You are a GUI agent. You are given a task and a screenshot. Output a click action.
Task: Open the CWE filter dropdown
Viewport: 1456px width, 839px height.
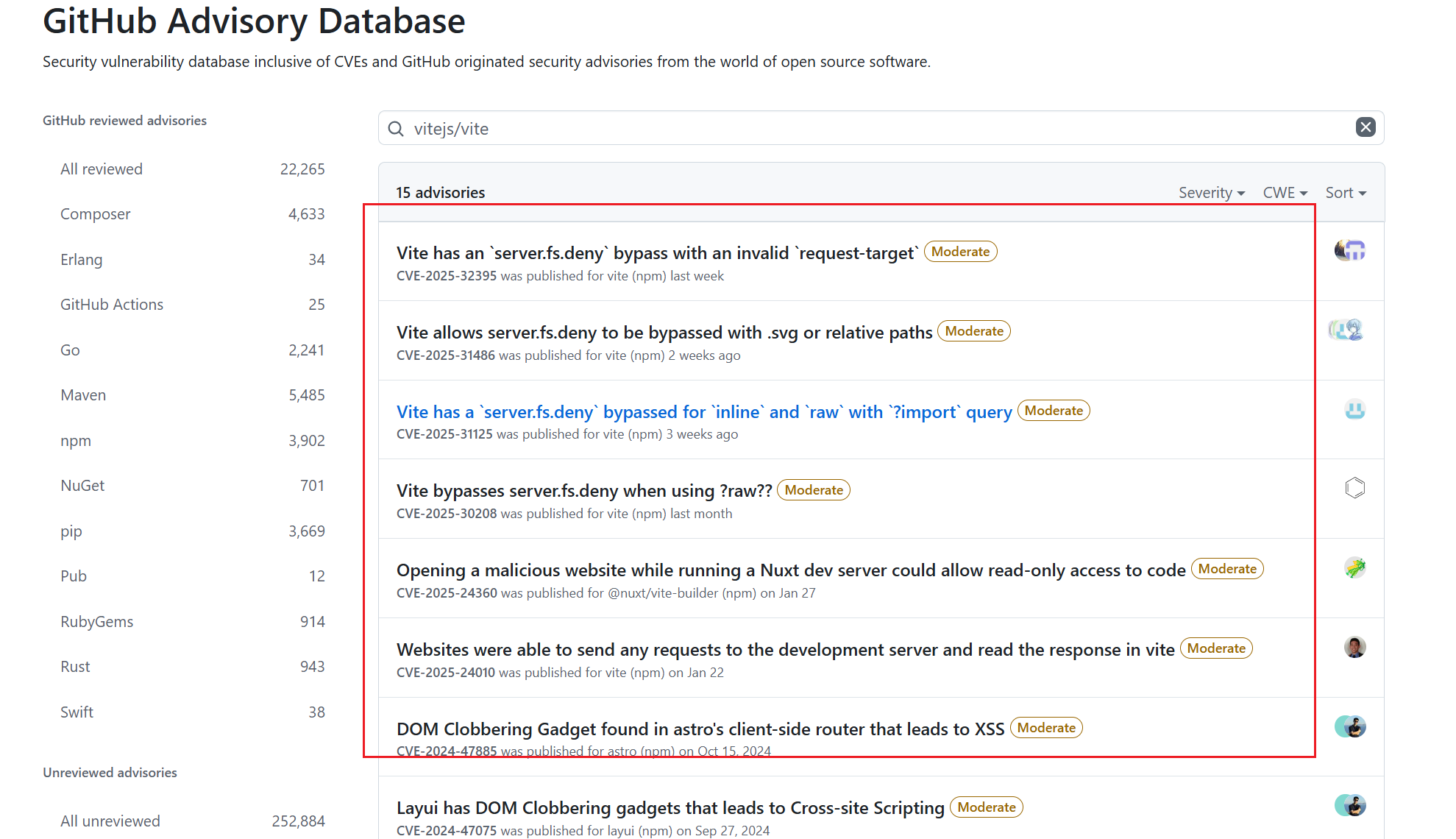(1285, 193)
